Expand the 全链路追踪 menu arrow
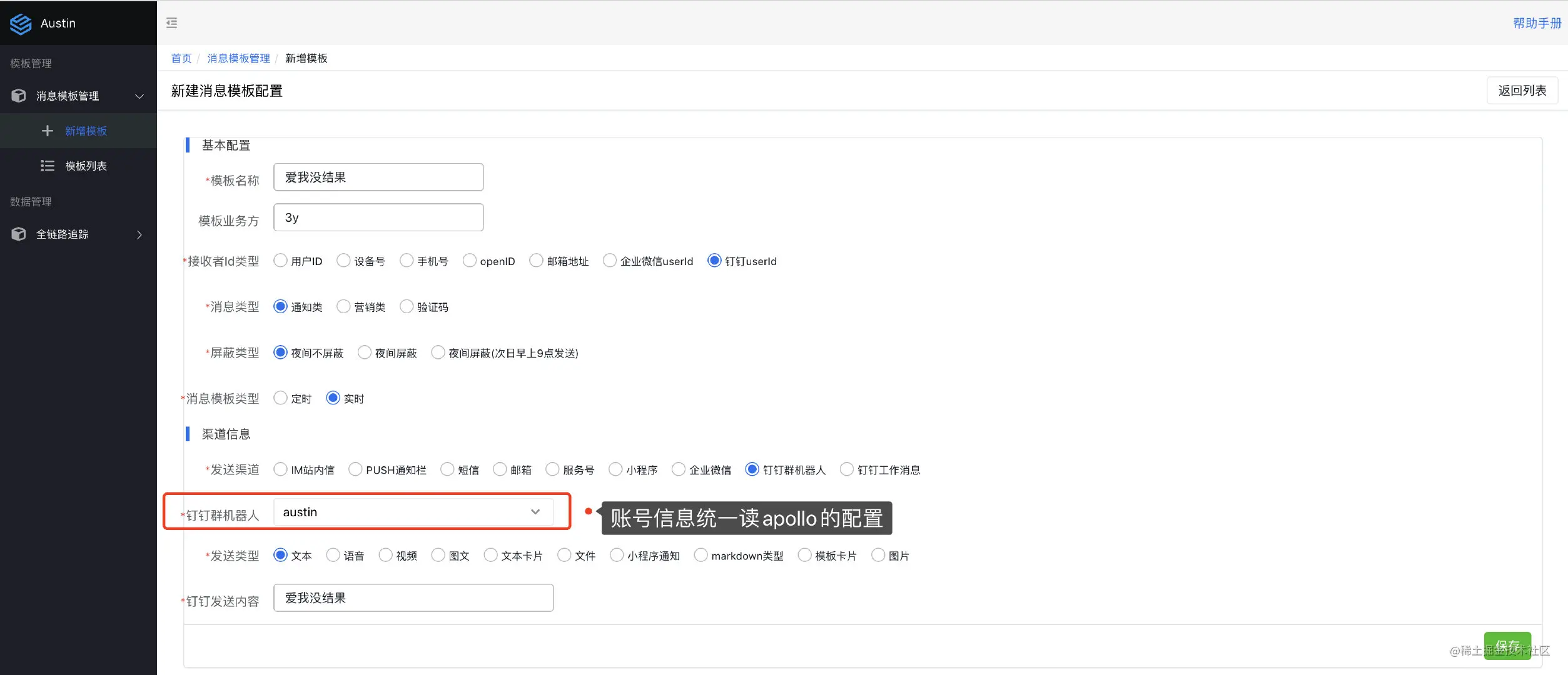Viewport: 1568px width, 675px height. coord(139,234)
